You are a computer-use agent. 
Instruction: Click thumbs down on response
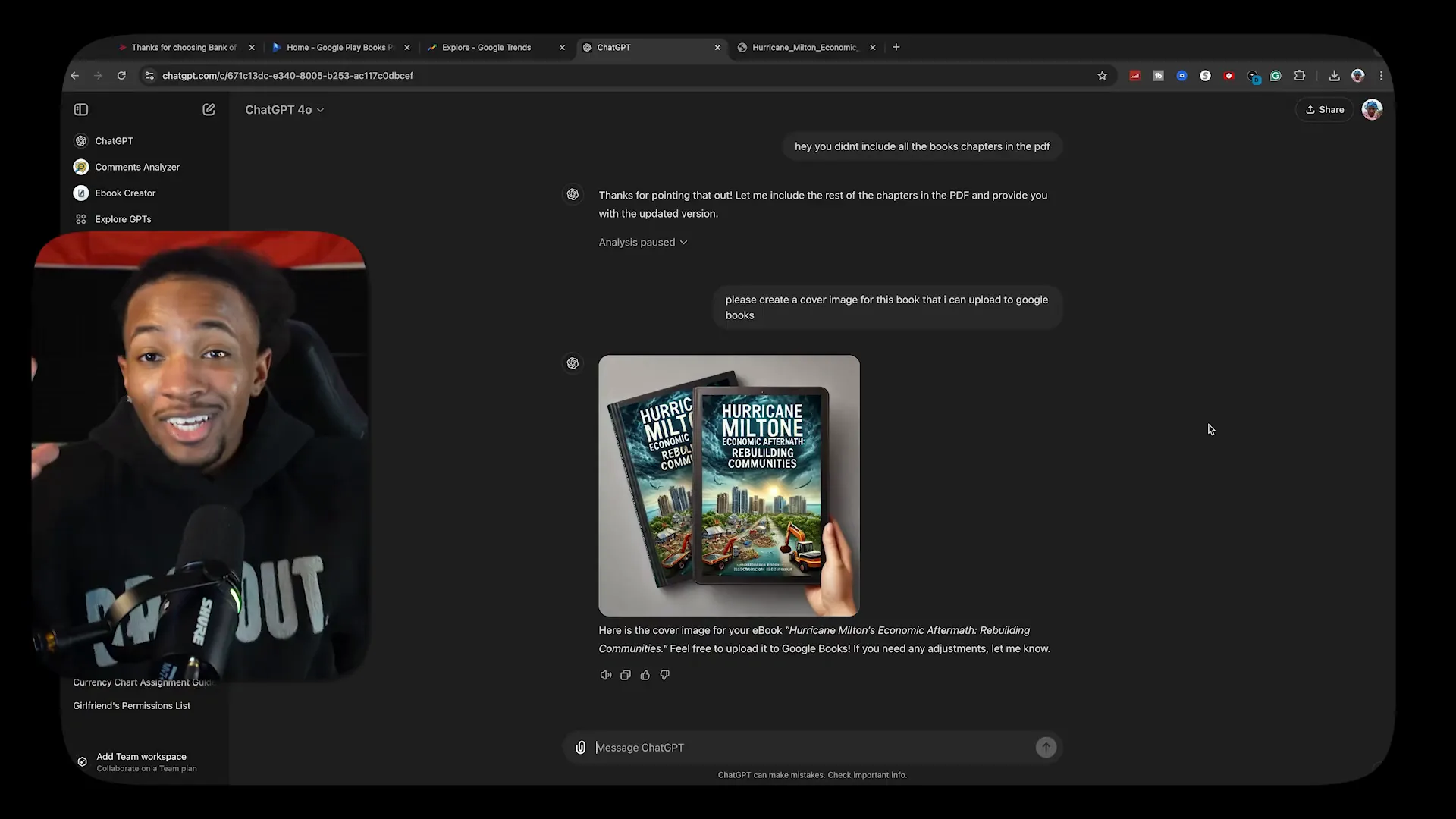click(665, 675)
